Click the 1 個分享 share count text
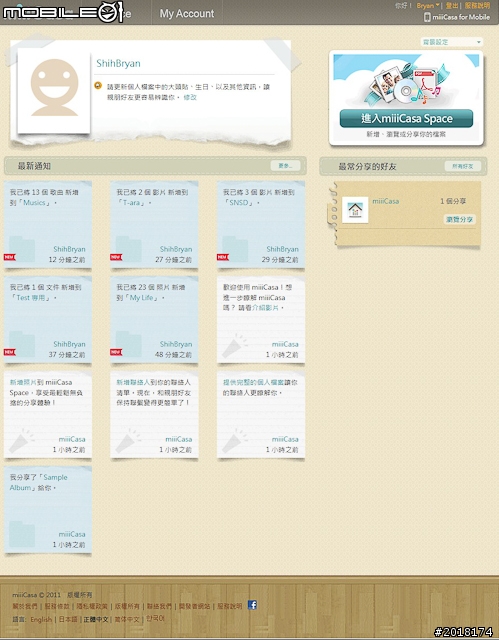The image size is (499, 640). coord(453,201)
